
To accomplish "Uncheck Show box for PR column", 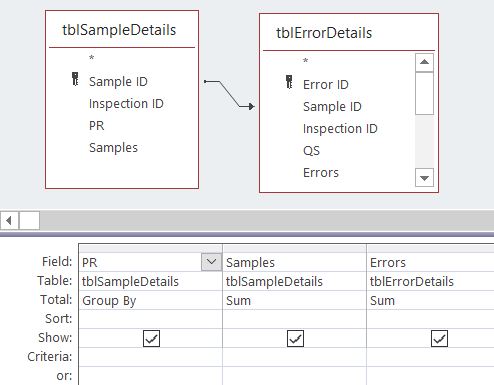I will pyautogui.click(x=151, y=338).
